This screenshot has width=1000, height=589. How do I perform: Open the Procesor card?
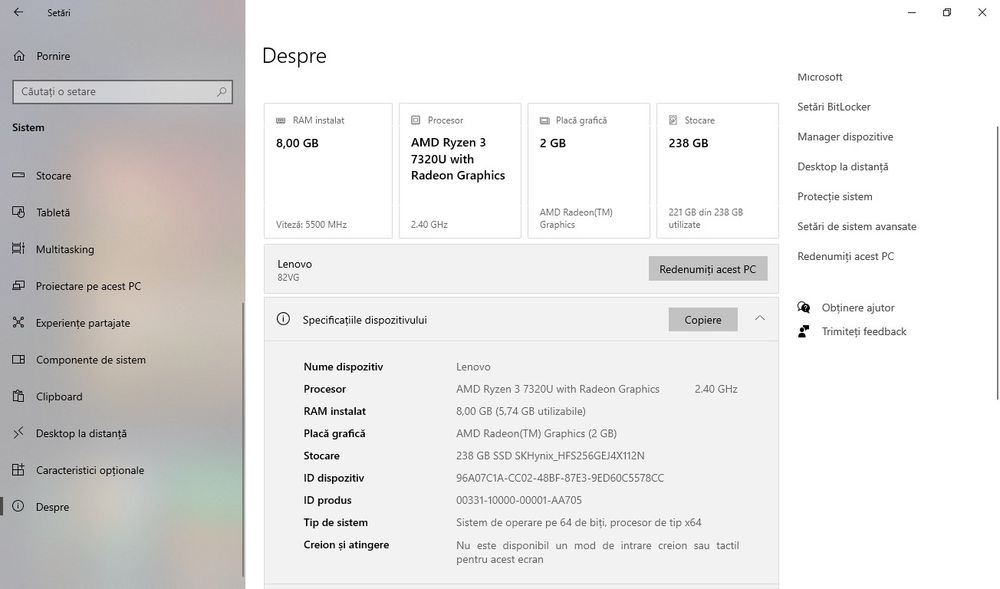click(460, 171)
